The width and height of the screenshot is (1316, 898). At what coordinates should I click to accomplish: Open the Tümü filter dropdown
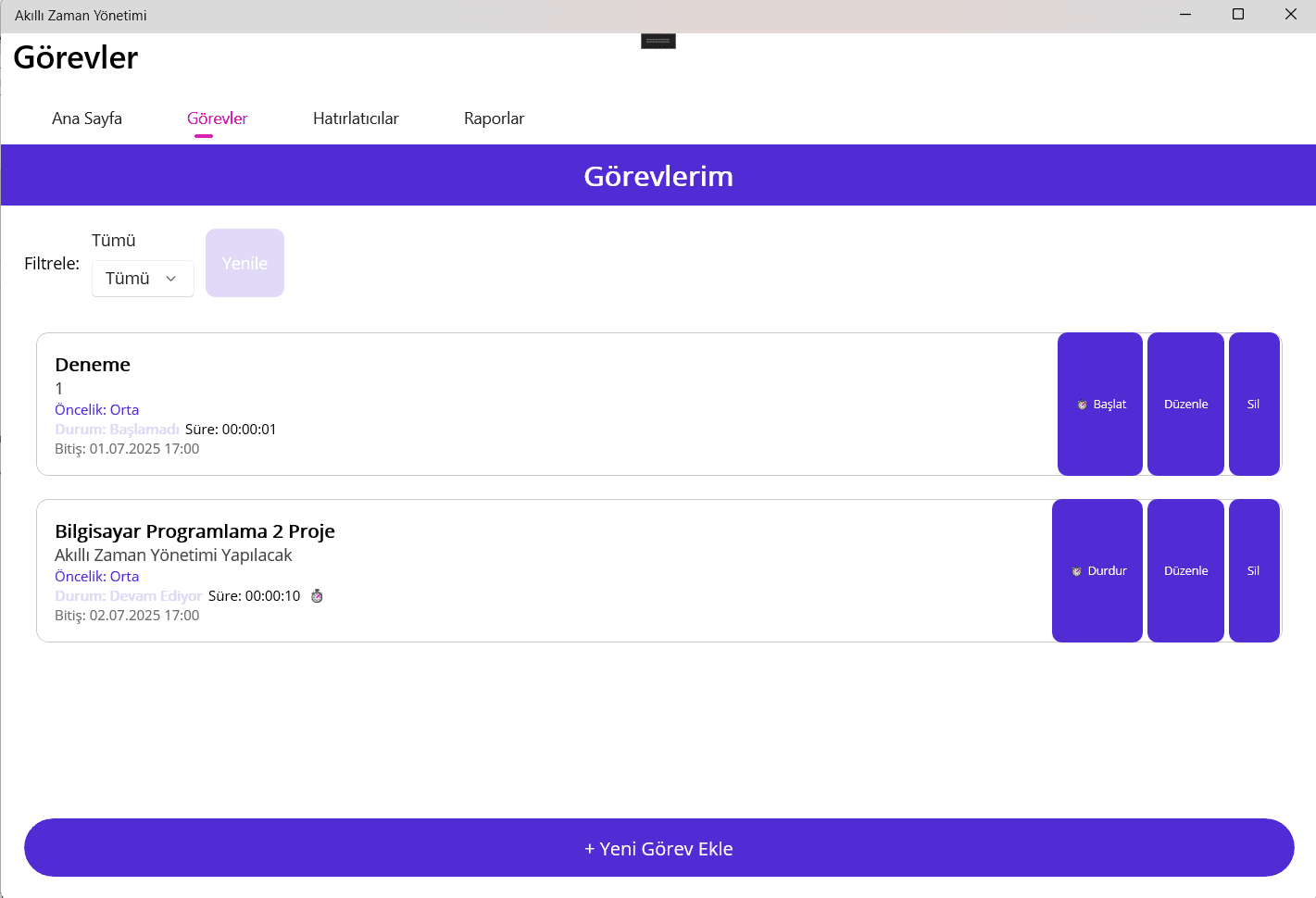coord(143,278)
